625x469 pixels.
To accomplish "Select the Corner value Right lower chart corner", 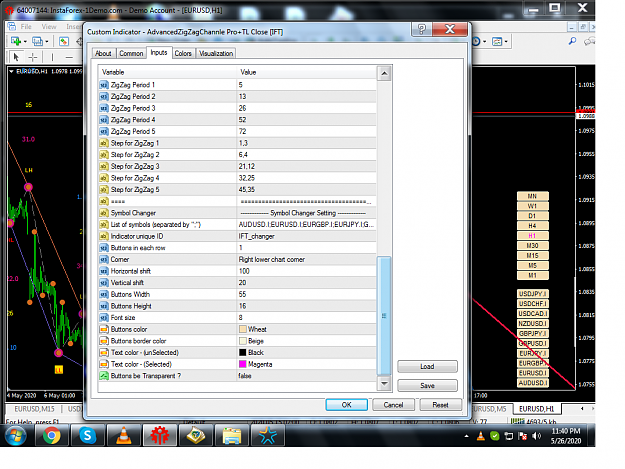I will coord(306,259).
